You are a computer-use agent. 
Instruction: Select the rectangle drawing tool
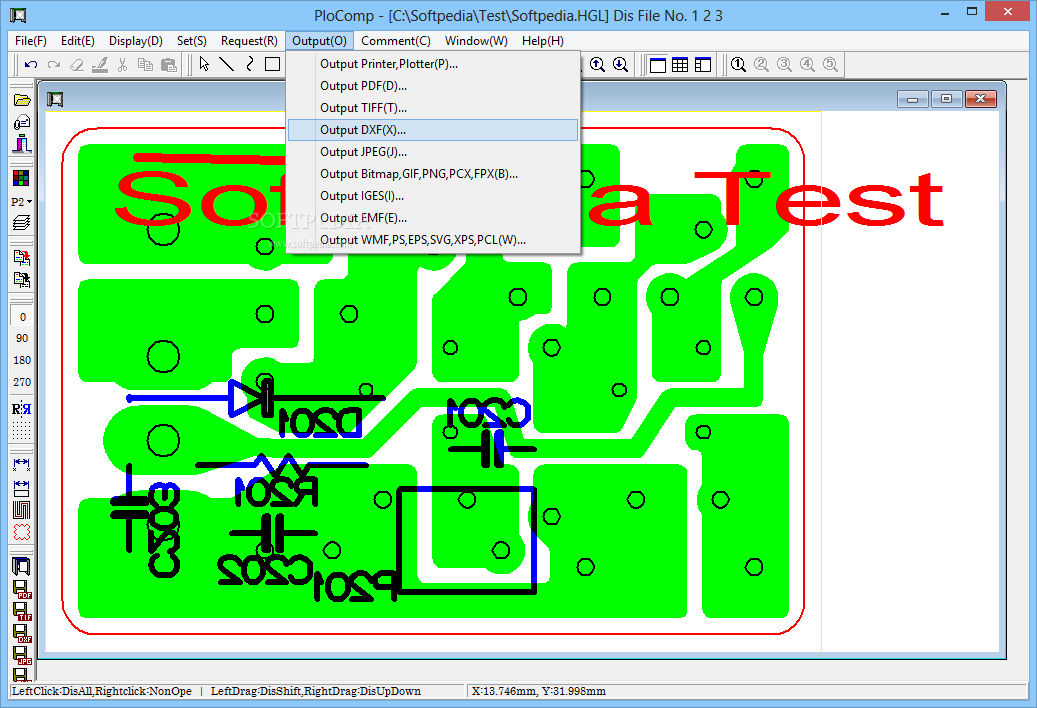[272, 64]
